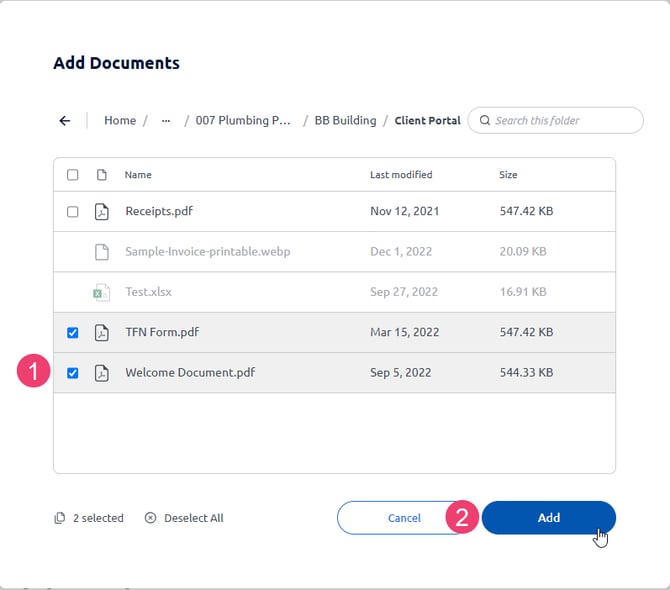The width and height of the screenshot is (670, 590).
Task: Click the file icon for Sample-Invoice-printable.webp
Action: (101, 252)
